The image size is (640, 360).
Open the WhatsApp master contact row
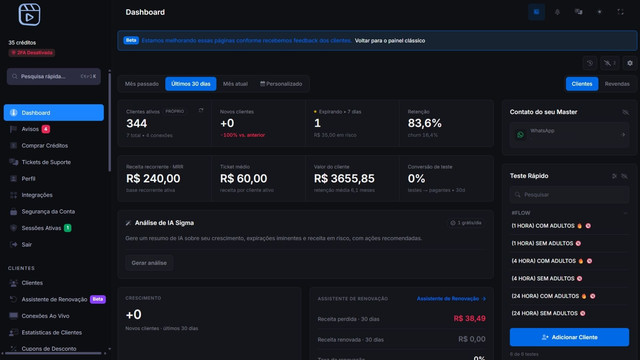[569, 134]
